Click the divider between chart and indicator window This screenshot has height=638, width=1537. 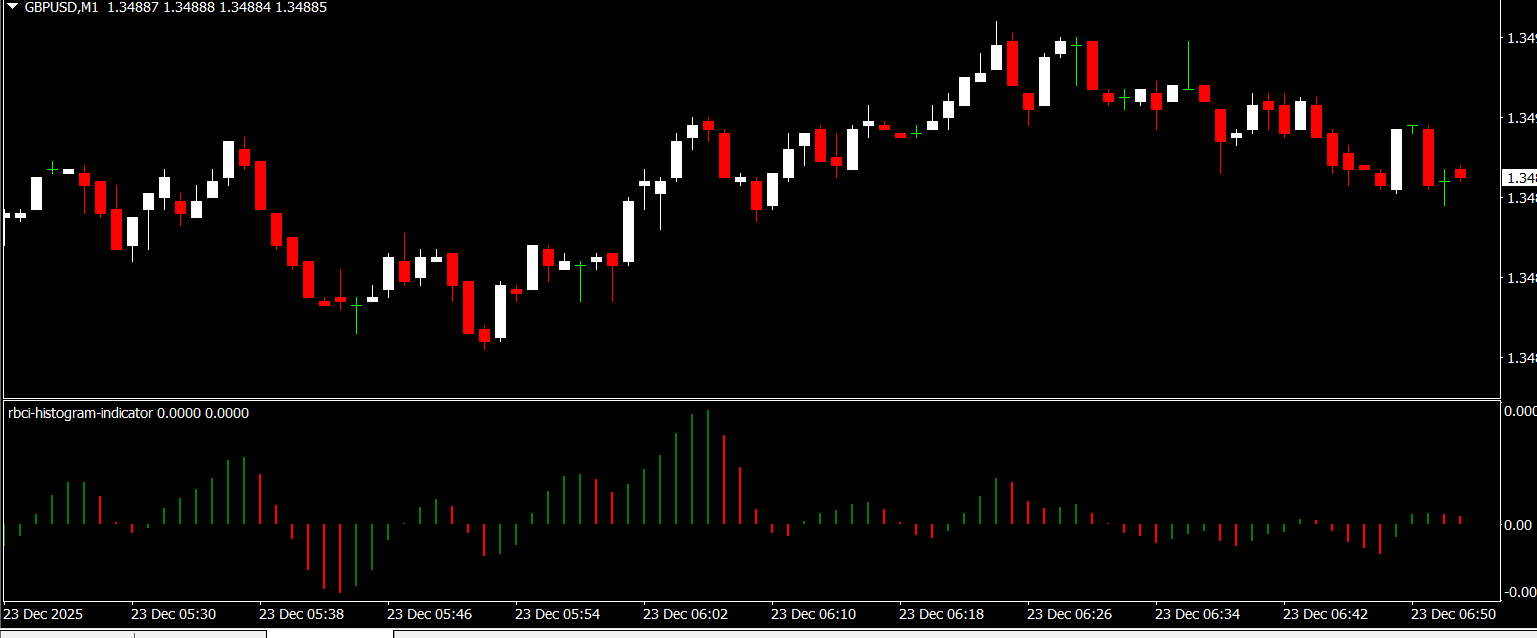click(750, 400)
